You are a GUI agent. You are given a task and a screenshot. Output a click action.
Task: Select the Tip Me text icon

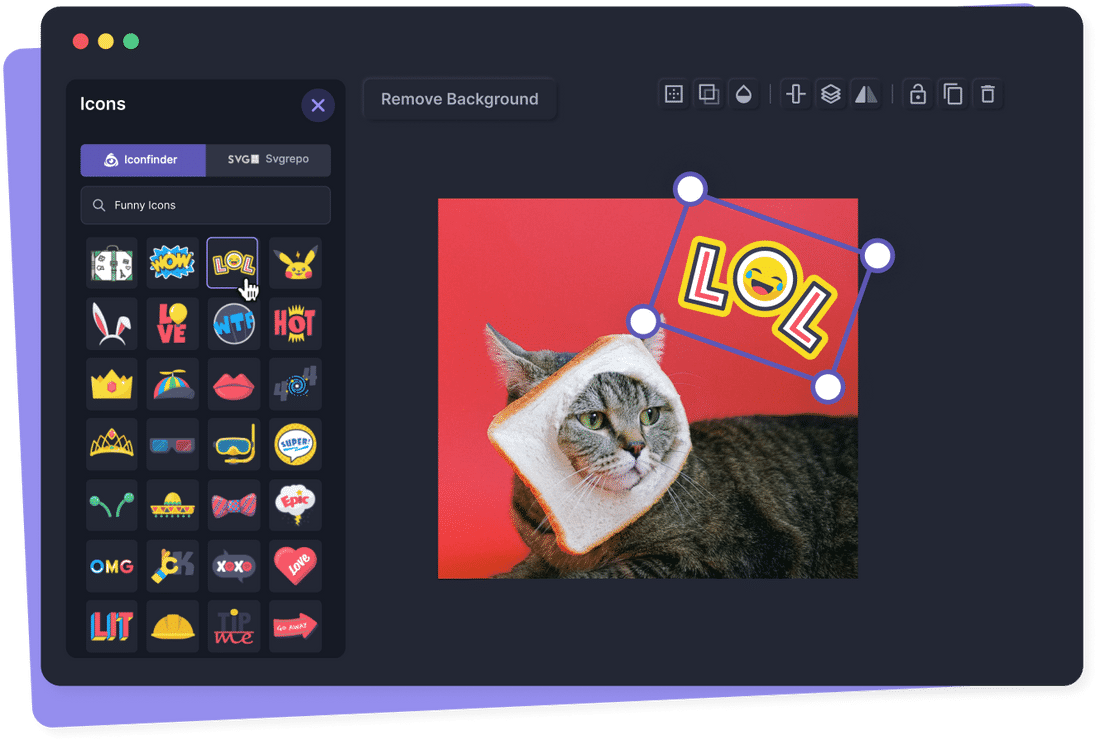(x=234, y=626)
